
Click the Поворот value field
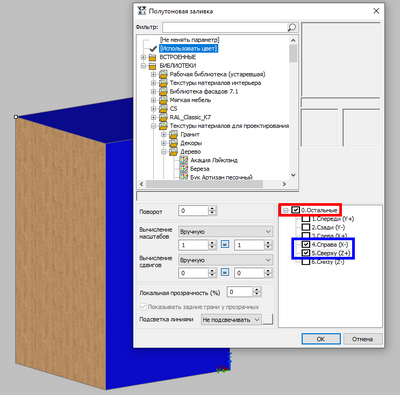(193, 211)
